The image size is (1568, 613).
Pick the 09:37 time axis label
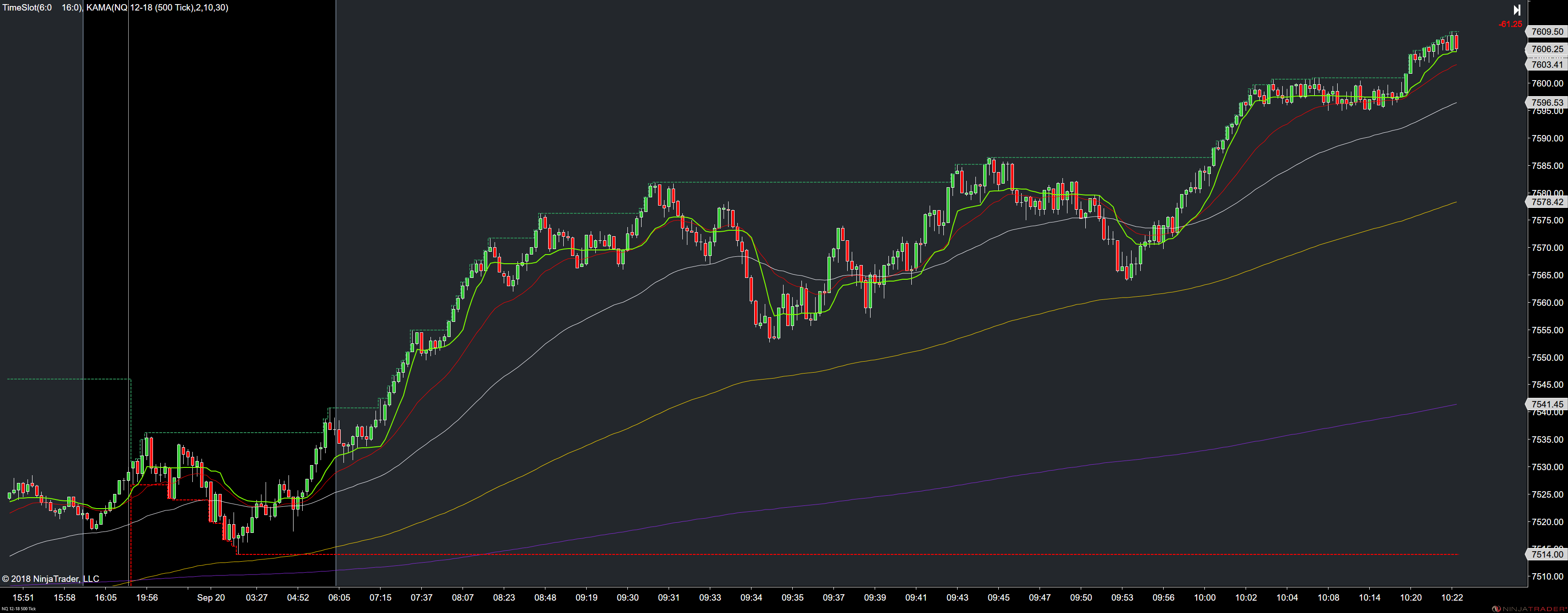(834, 598)
